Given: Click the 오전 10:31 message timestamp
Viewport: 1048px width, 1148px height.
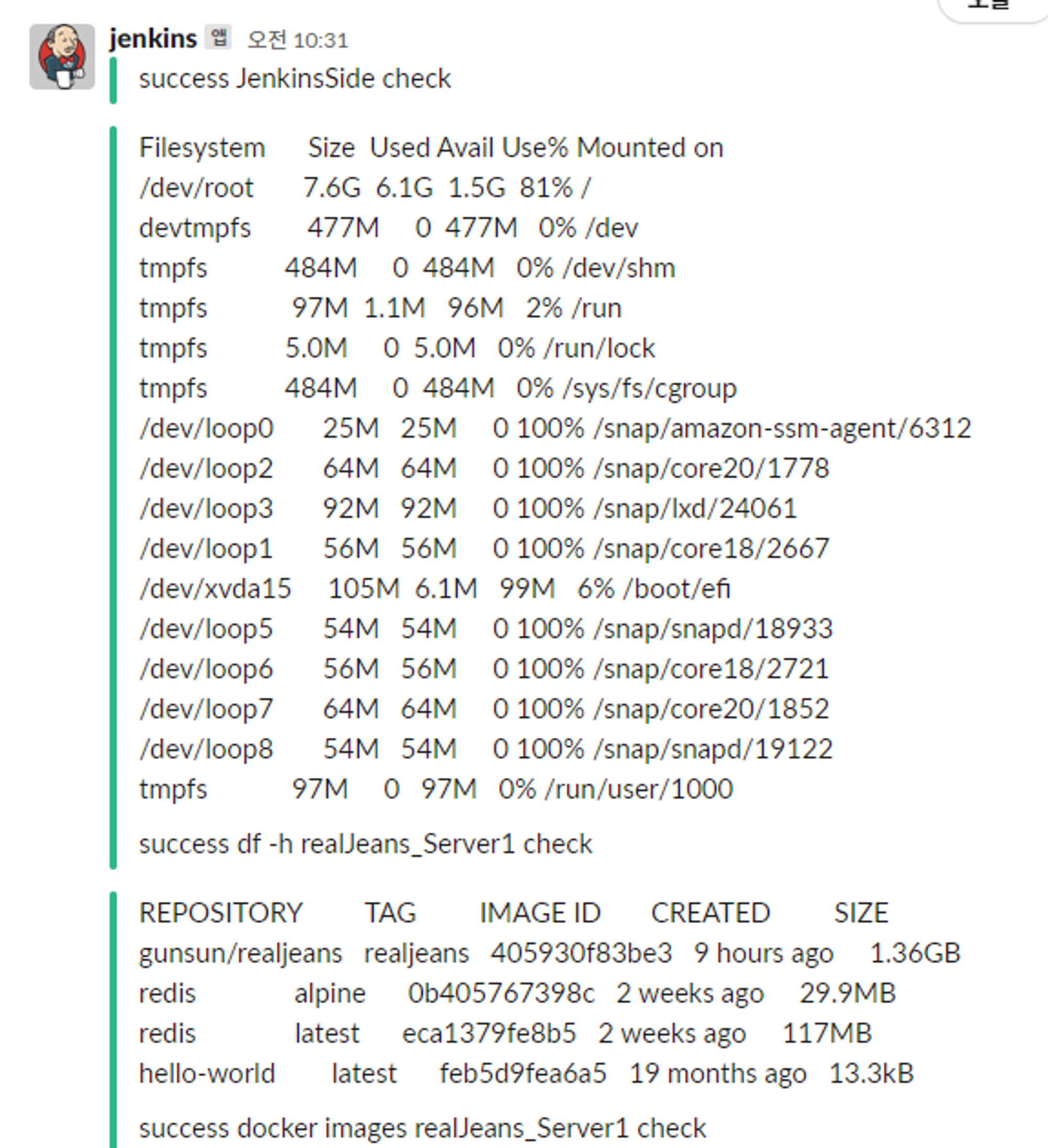Looking at the screenshot, I should click(296, 40).
